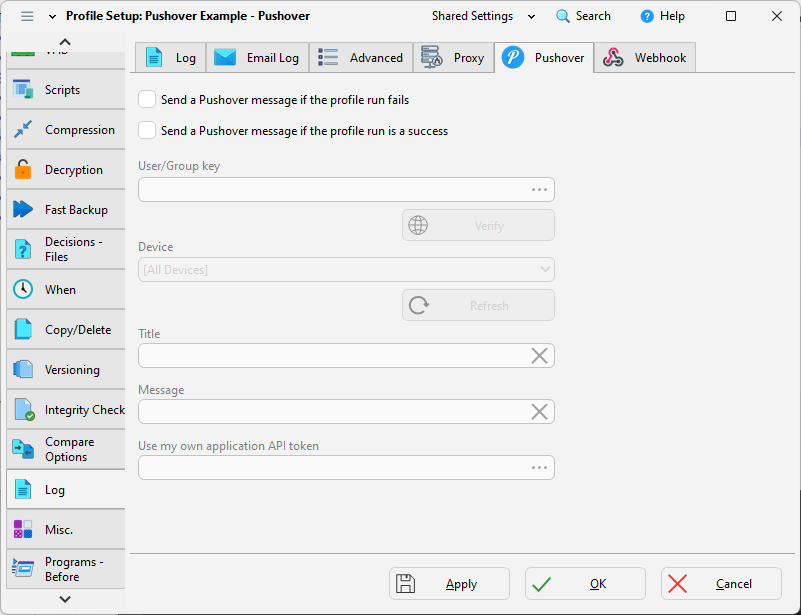Clear the Message field with X icon

(x=539, y=412)
